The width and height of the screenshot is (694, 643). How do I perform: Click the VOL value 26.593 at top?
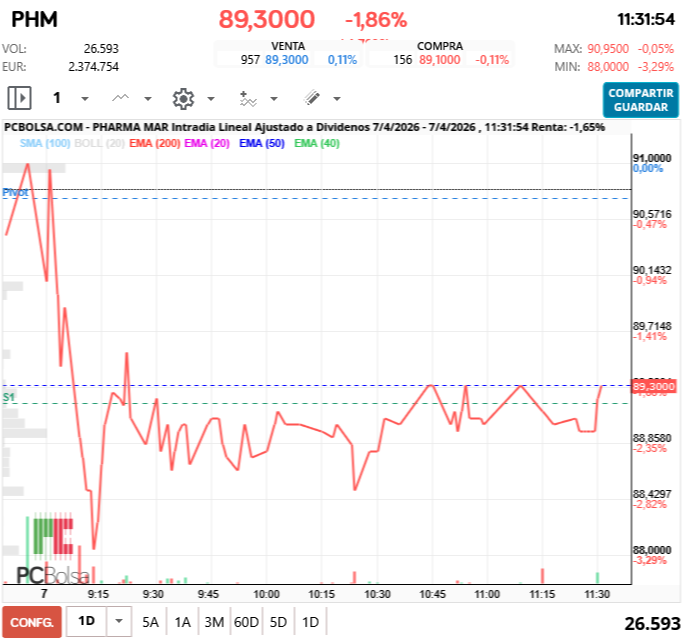(x=101, y=49)
